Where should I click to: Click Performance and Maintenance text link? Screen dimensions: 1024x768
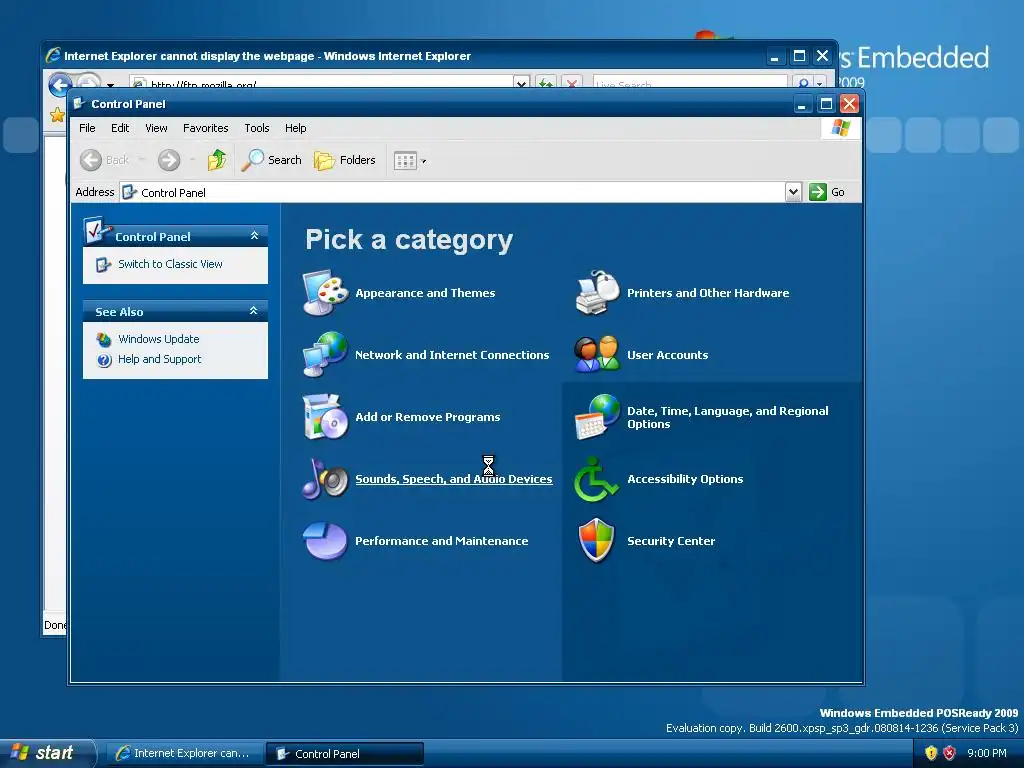point(441,541)
